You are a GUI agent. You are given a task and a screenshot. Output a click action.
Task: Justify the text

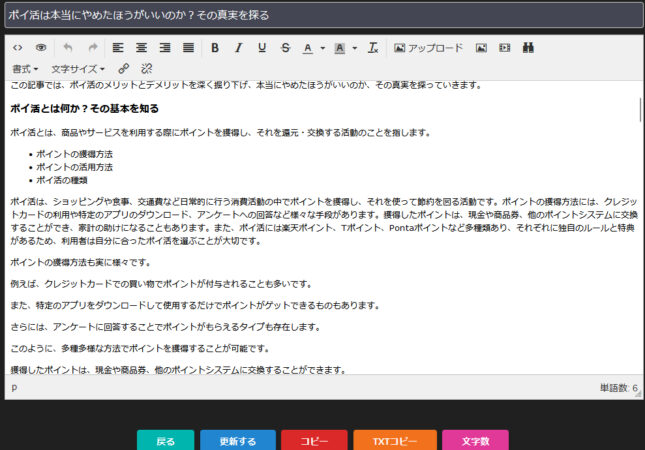click(x=188, y=48)
